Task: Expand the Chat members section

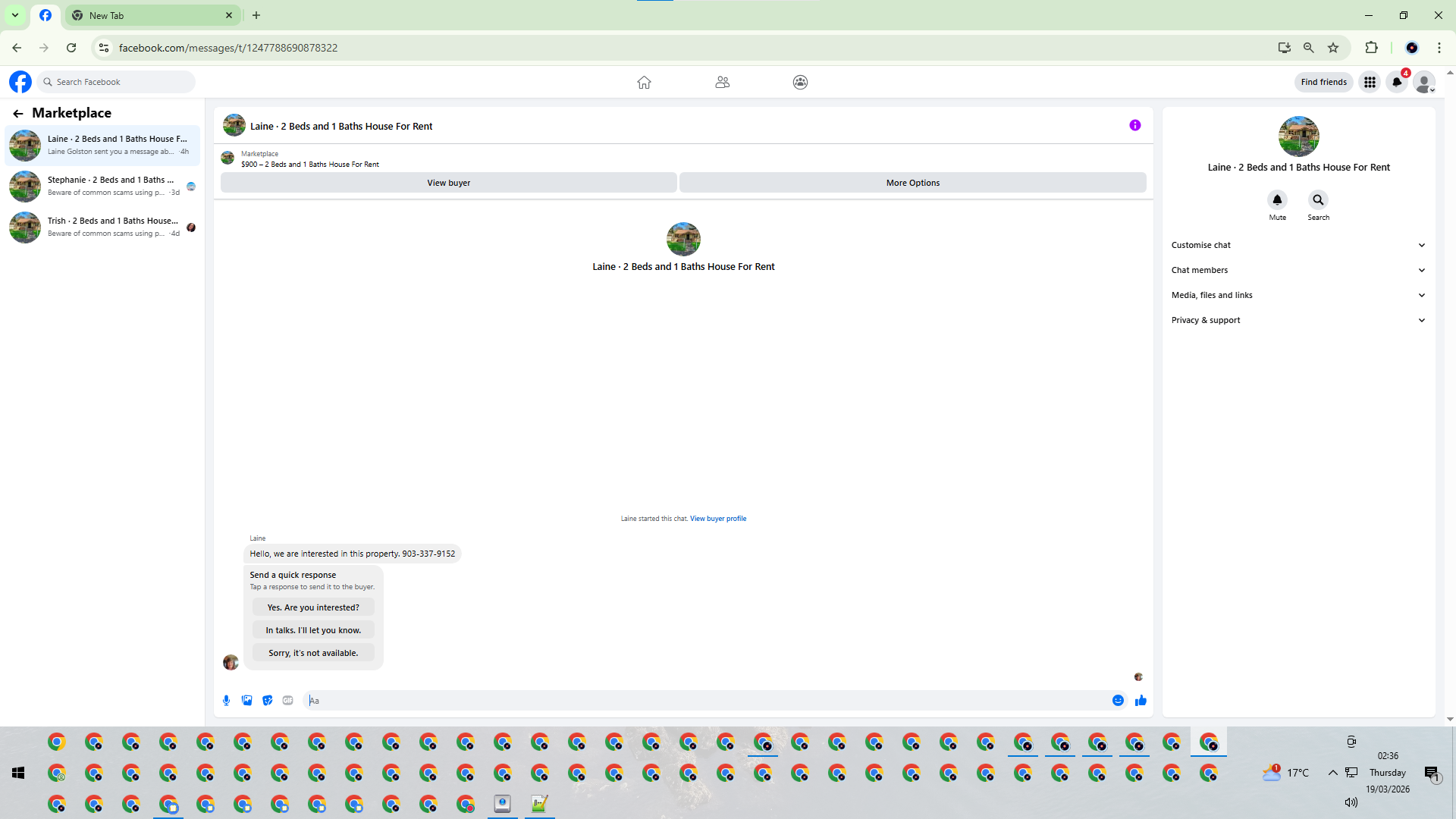Action: coord(1298,270)
